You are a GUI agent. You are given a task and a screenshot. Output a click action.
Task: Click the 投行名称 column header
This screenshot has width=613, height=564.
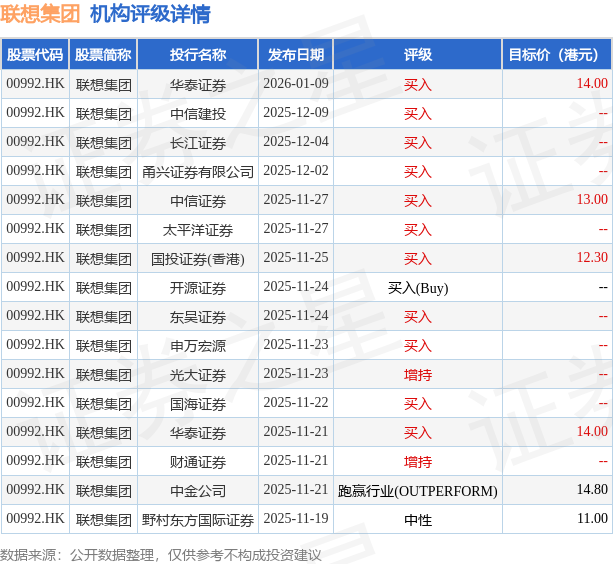point(198,54)
